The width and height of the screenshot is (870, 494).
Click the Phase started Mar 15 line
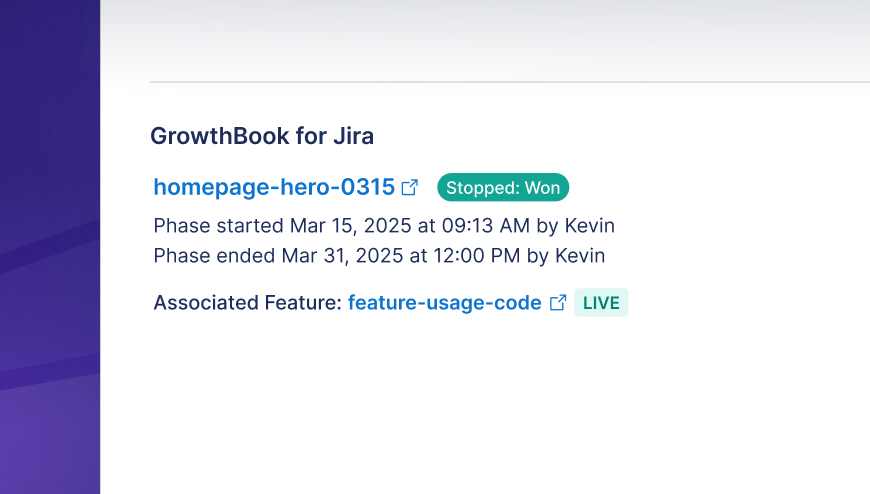[384, 226]
